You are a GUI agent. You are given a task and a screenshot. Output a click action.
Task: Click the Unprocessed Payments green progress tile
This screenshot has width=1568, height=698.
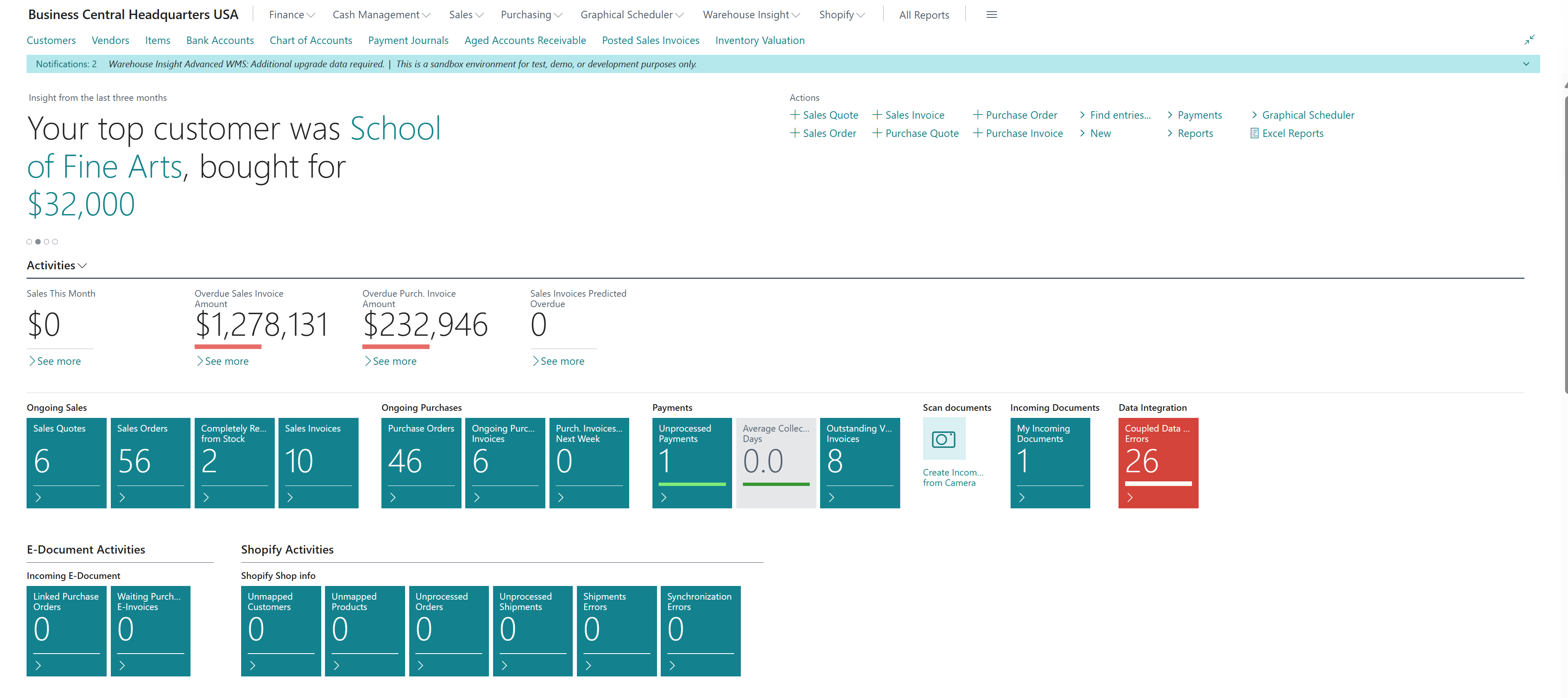(691, 462)
